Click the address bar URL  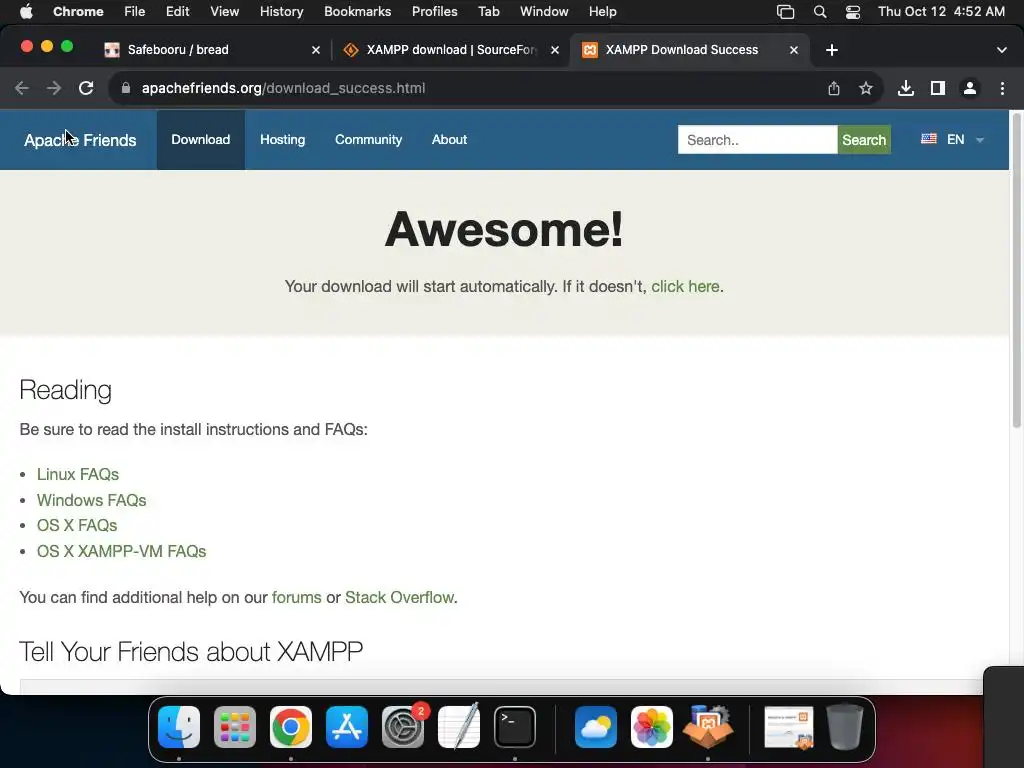[283, 88]
